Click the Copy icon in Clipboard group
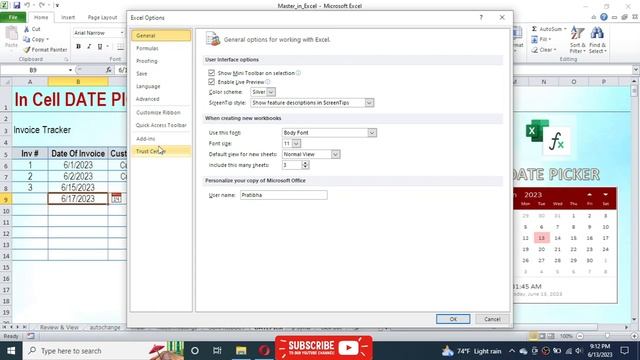 click(27, 39)
